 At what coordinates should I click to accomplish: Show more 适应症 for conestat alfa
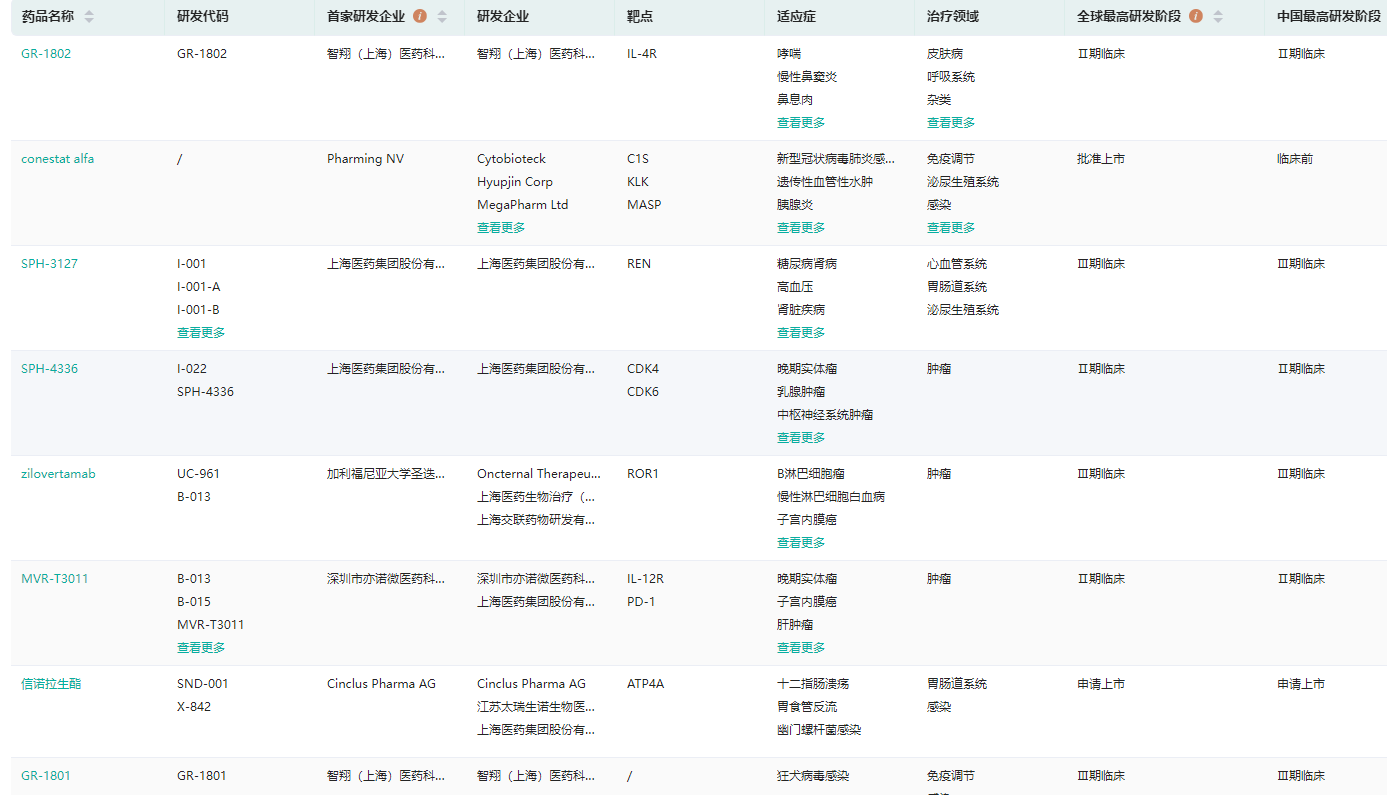tap(801, 228)
